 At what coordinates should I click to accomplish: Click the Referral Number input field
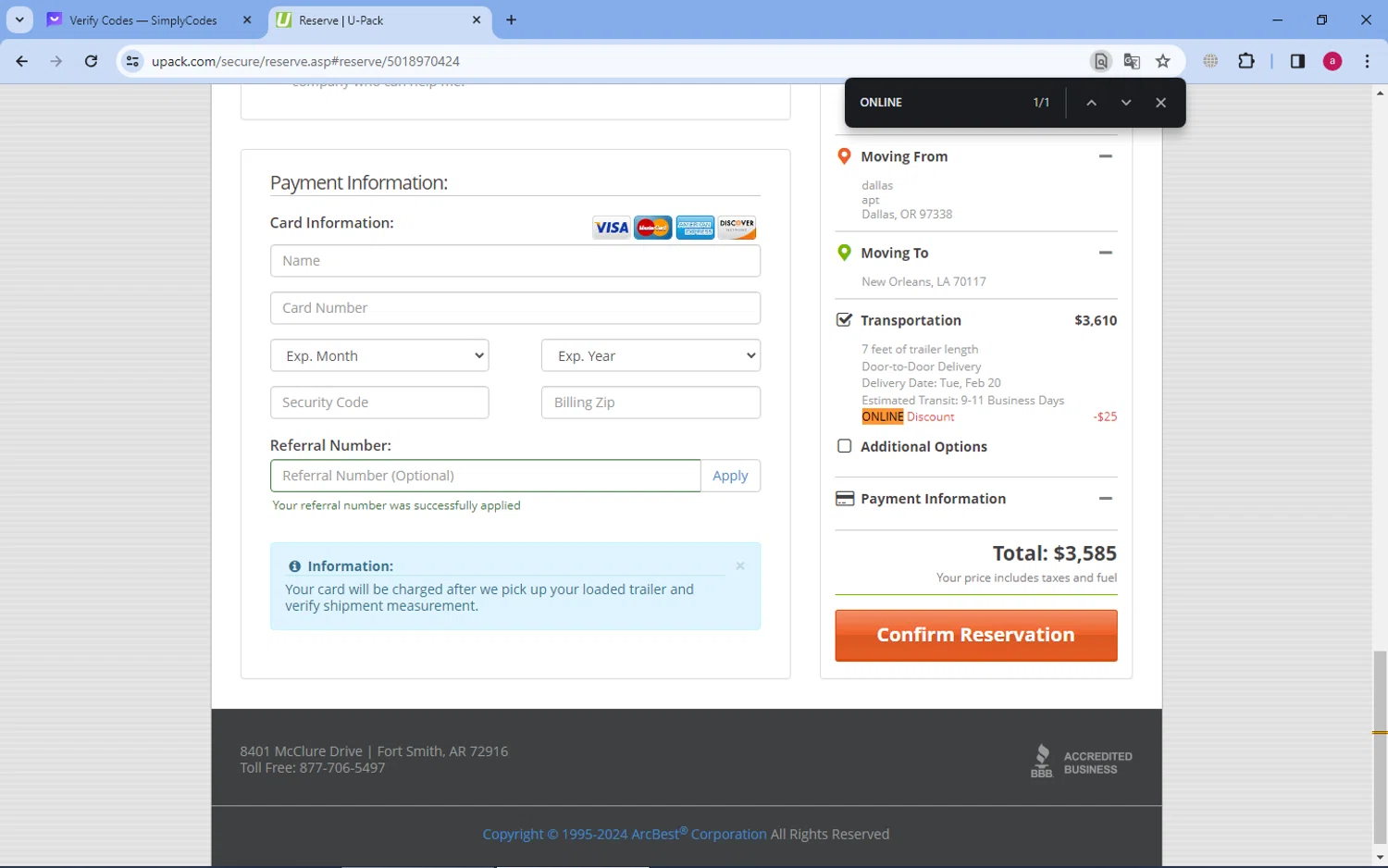click(485, 476)
